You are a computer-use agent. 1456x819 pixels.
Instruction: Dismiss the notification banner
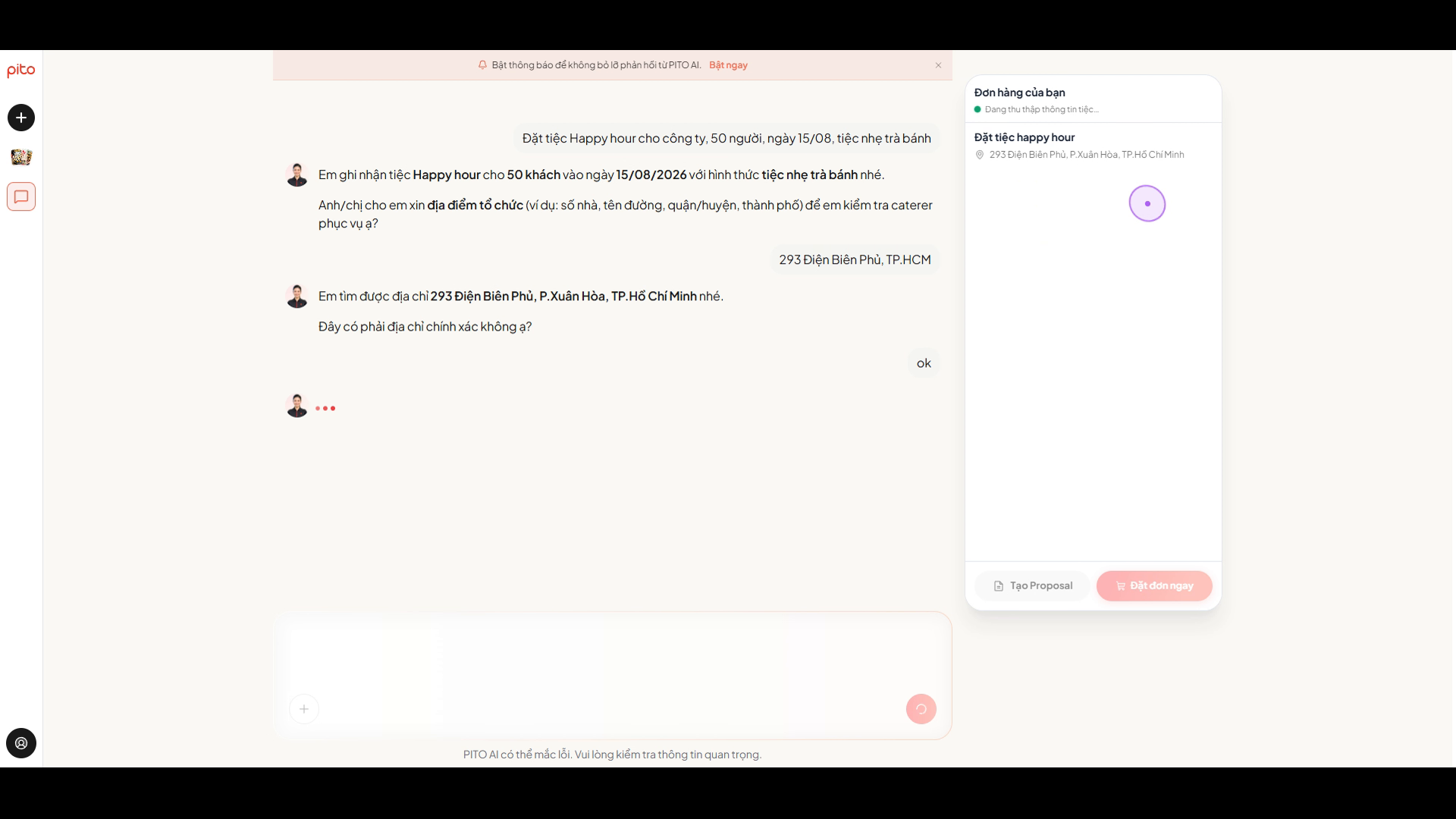pos(938,65)
